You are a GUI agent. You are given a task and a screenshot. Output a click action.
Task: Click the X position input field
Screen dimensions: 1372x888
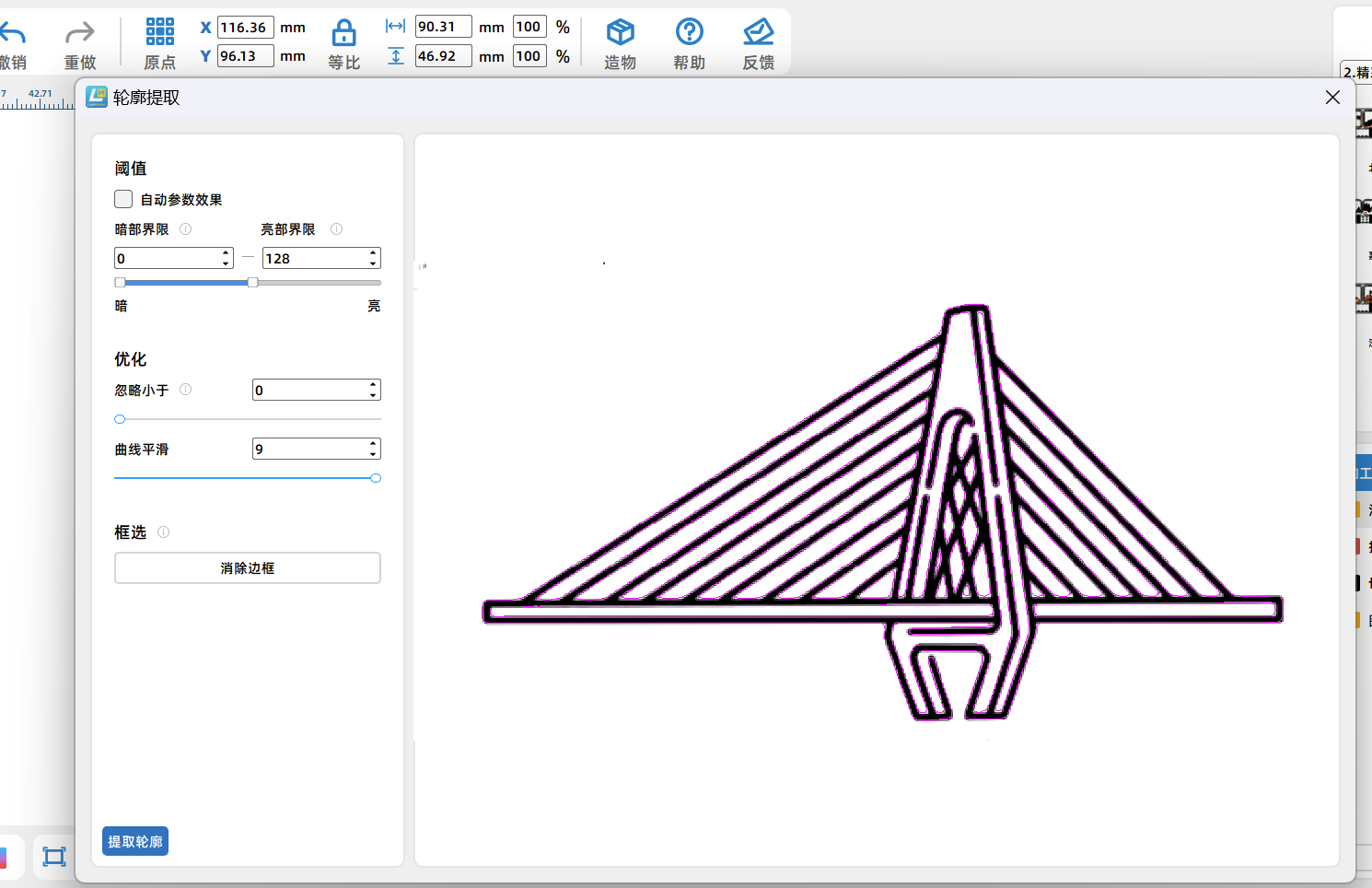[x=245, y=28]
